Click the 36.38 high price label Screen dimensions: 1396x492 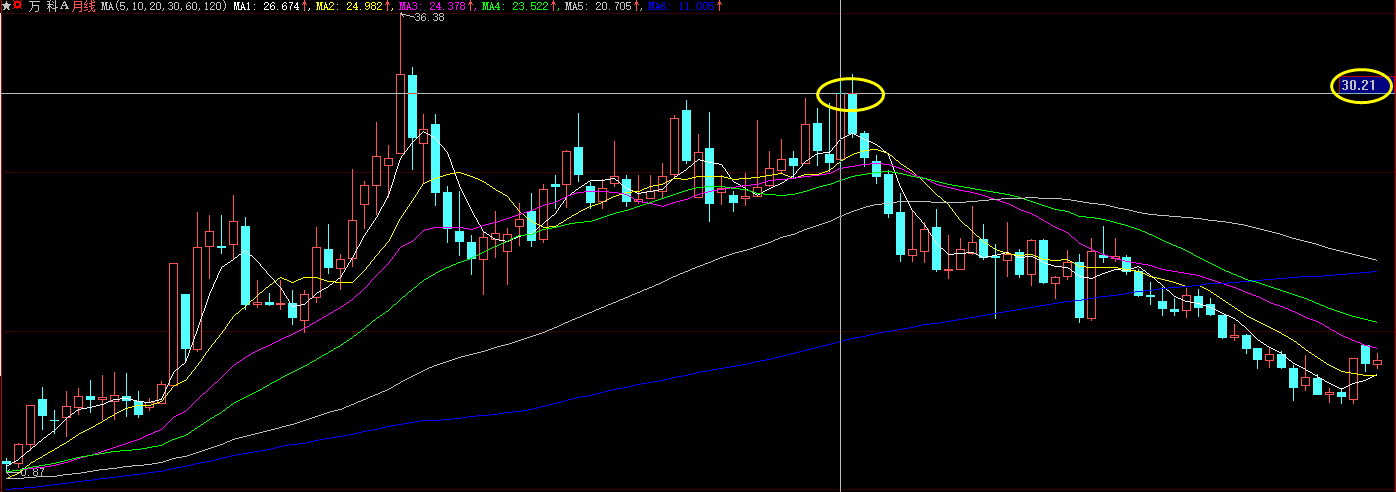point(428,18)
